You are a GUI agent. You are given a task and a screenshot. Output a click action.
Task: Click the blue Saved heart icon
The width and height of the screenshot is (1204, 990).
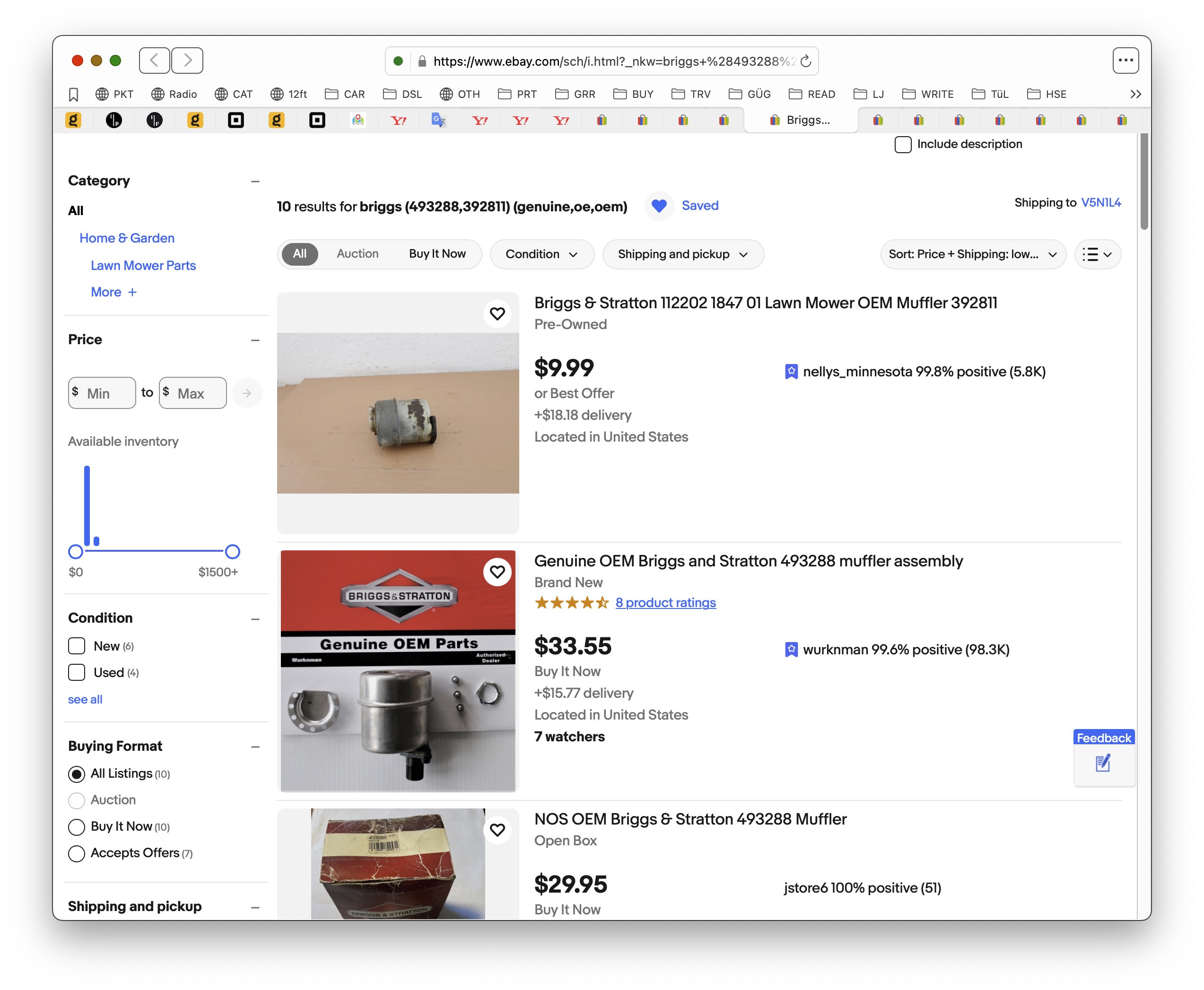659,206
